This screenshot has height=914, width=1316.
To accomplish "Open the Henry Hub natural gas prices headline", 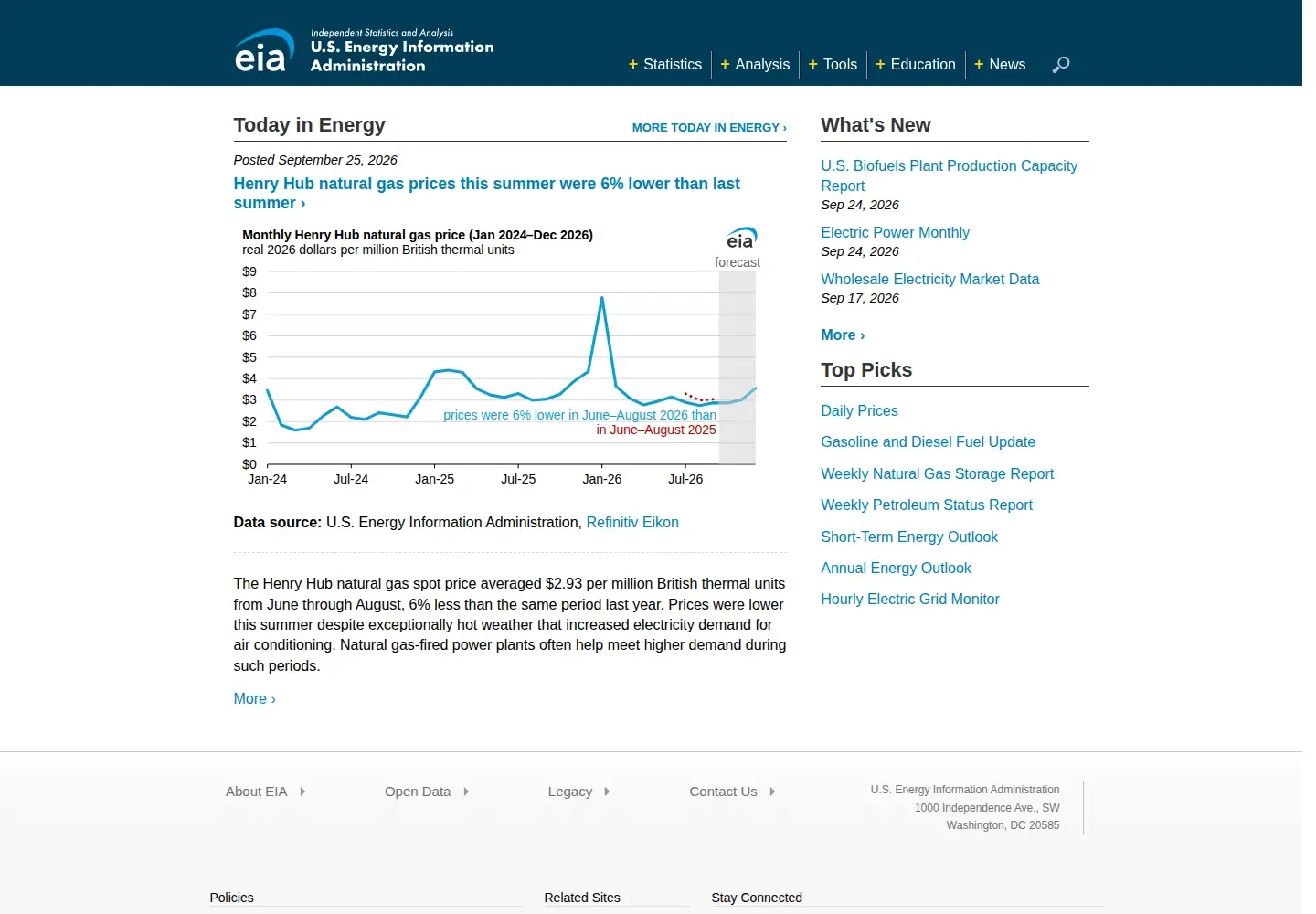I will pyautogui.click(x=487, y=194).
